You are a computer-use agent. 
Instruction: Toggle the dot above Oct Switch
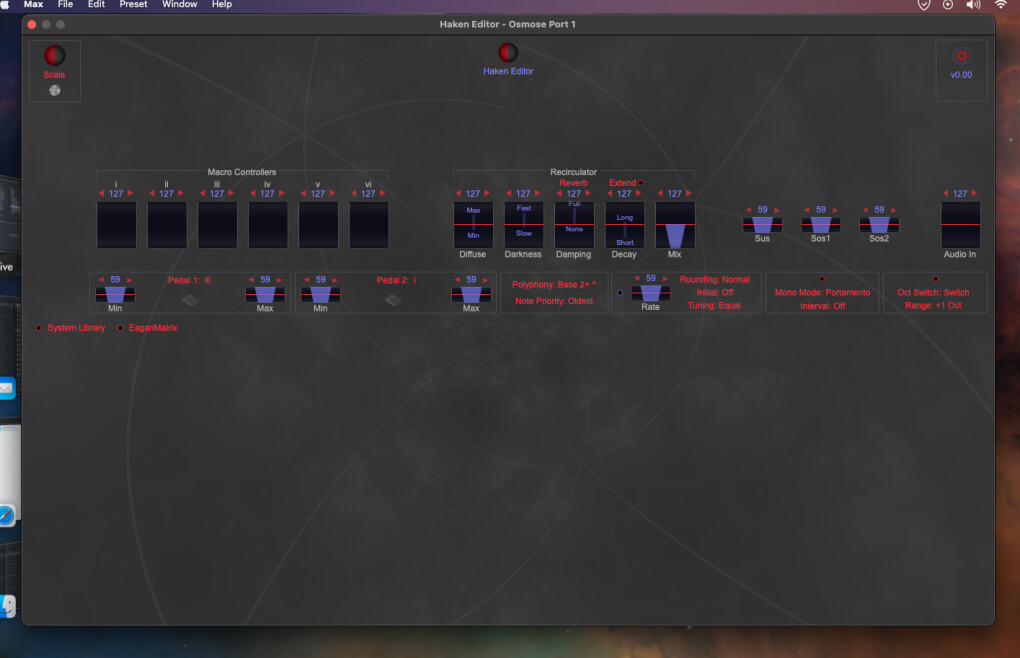(x=935, y=279)
